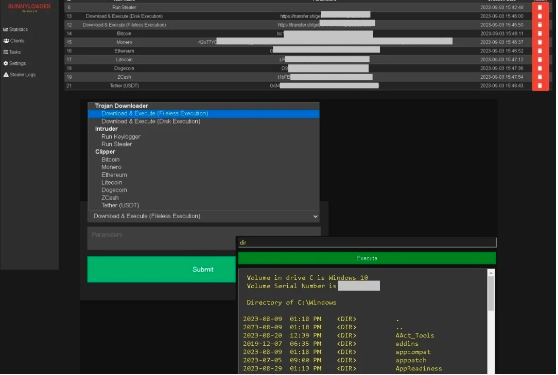Click the Execute button
The height and width of the screenshot is (375, 558).
pyautogui.click(x=367, y=258)
